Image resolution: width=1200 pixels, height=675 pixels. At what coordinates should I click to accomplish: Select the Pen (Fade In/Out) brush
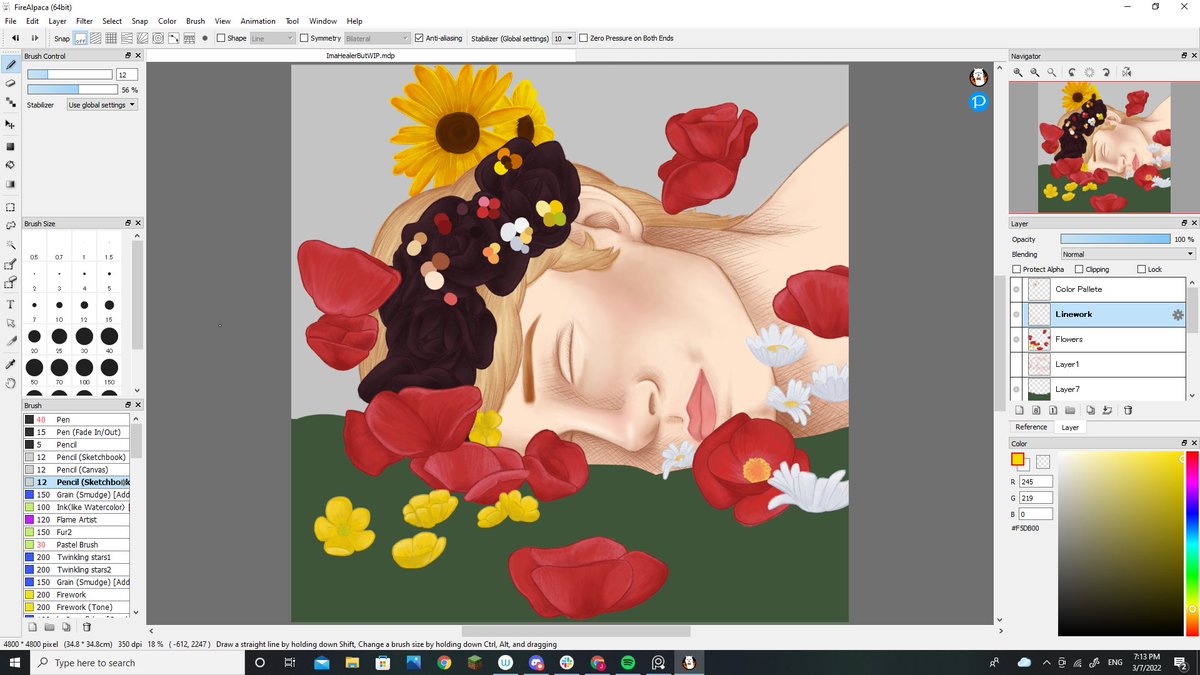click(x=77, y=432)
